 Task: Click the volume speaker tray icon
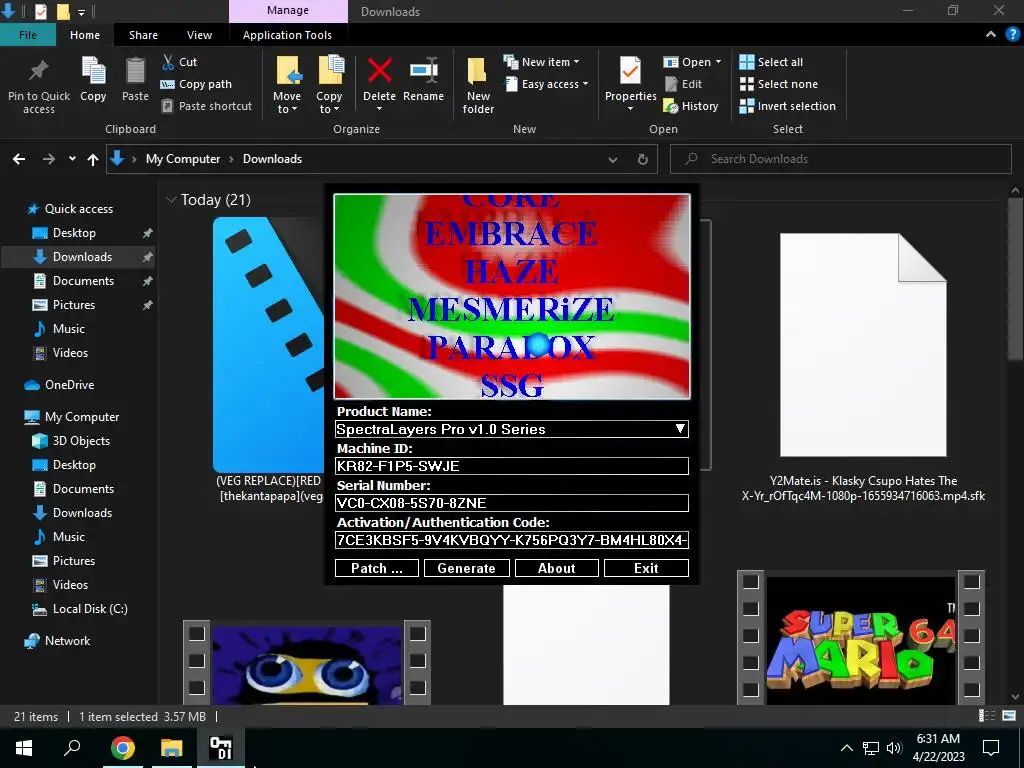[x=894, y=748]
